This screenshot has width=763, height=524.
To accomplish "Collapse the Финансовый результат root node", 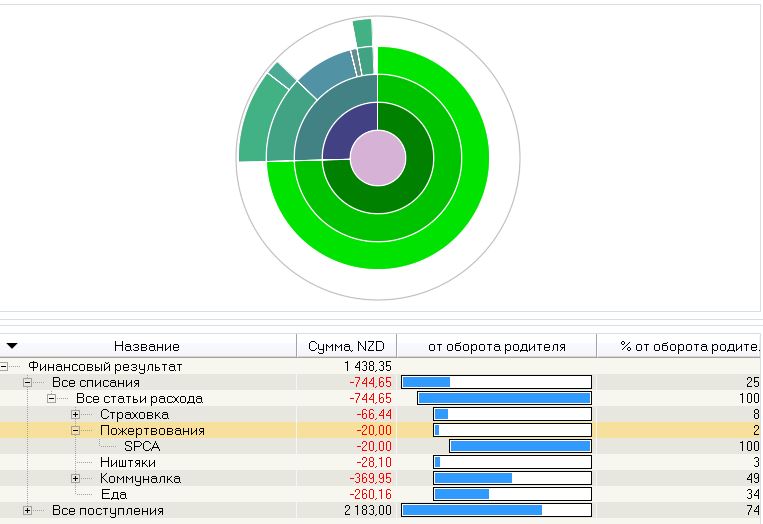I will point(5,367).
